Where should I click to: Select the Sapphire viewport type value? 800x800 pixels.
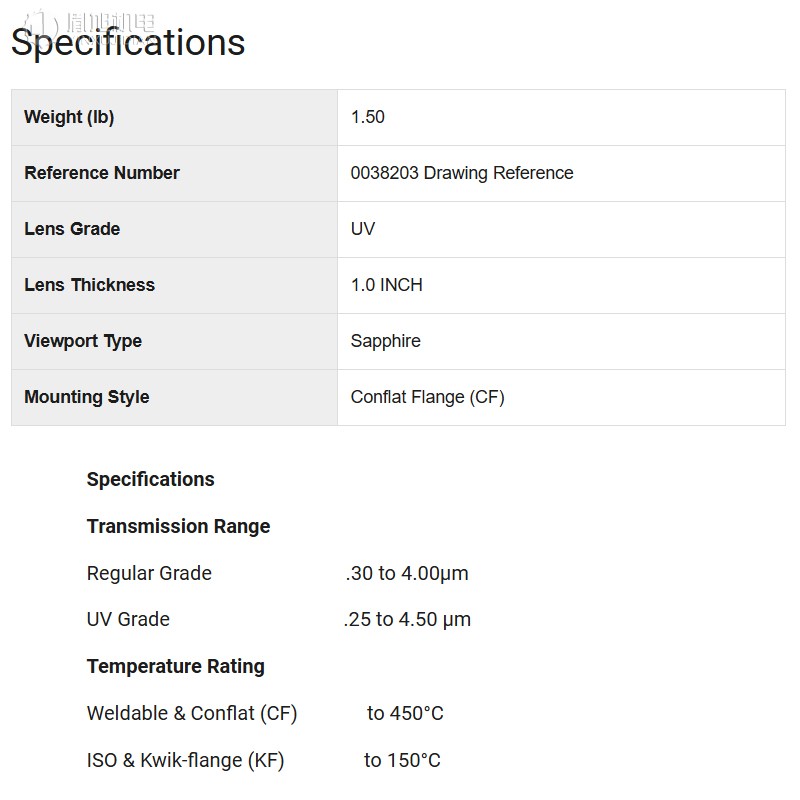(x=386, y=341)
